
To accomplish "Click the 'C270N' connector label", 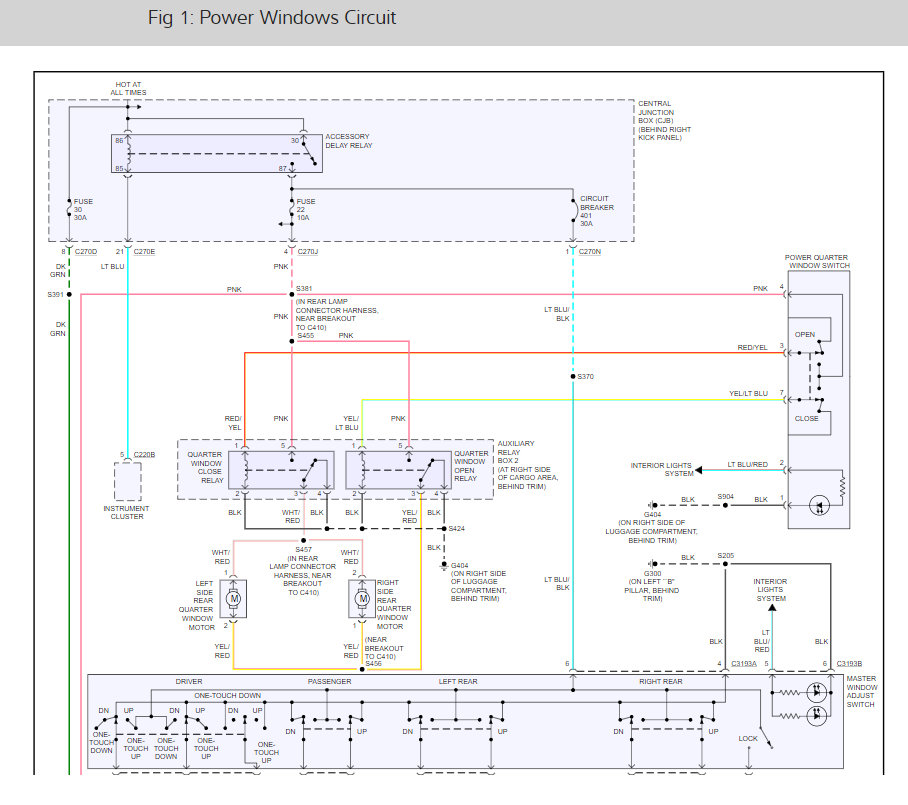I will [590, 251].
